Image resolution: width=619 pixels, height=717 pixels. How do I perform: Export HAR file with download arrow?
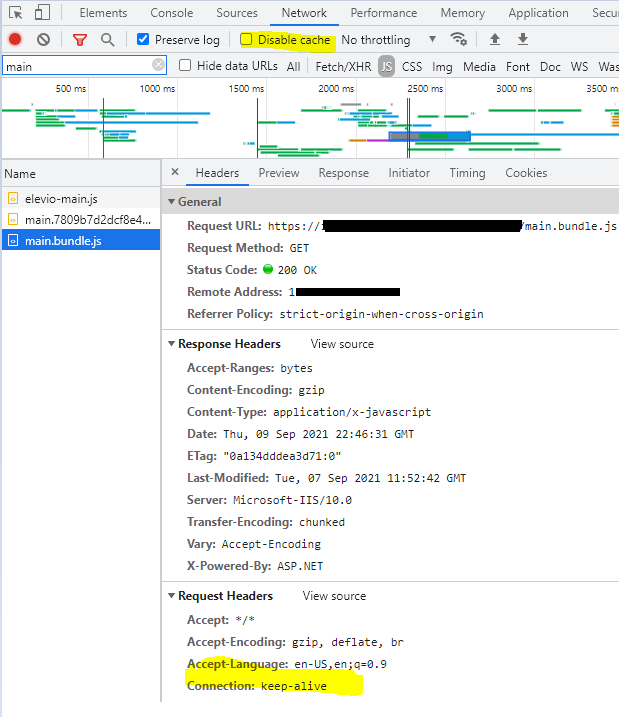(x=523, y=39)
